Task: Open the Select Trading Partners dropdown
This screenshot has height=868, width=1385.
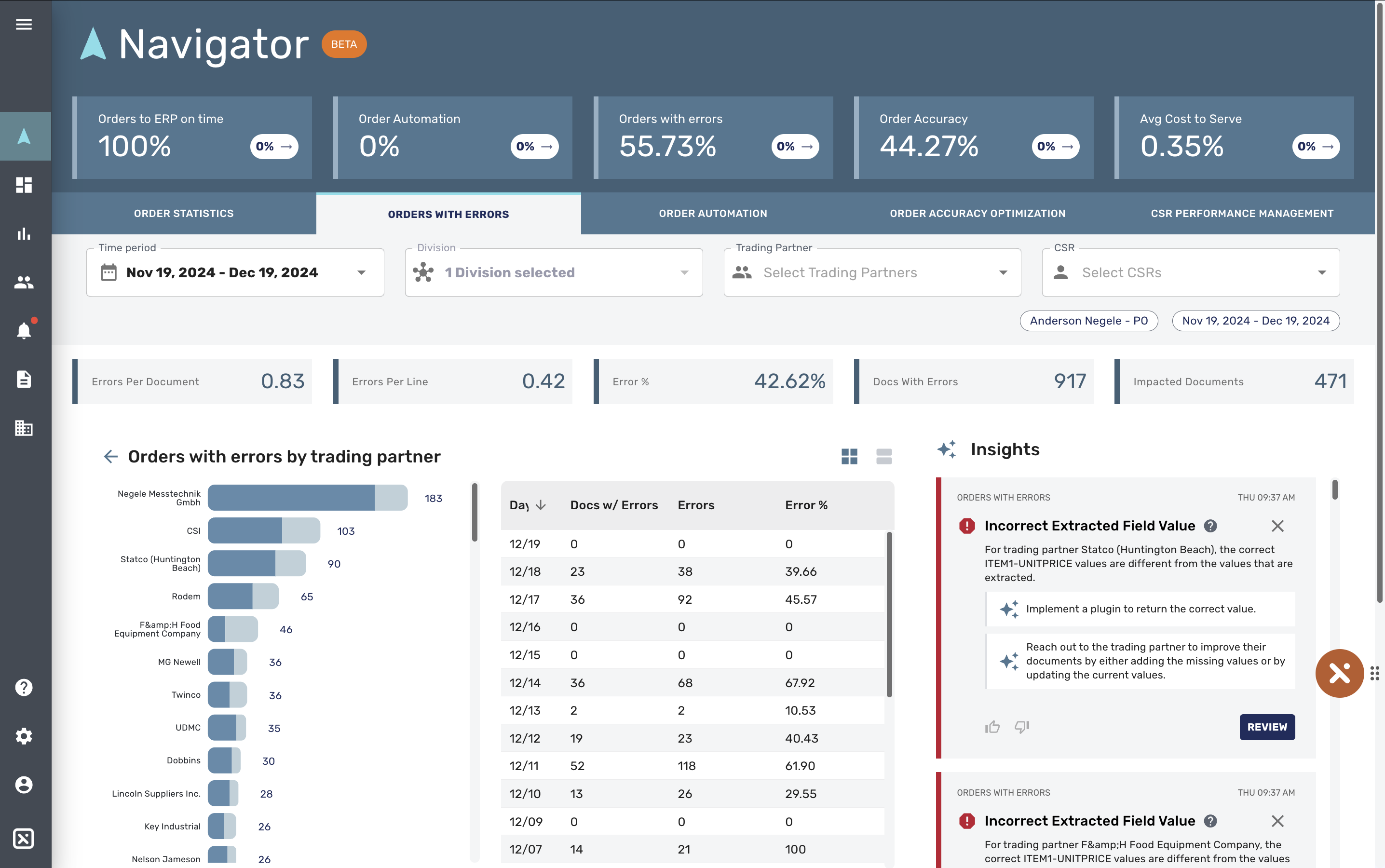Action: pyautogui.click(x=872, y=272)
